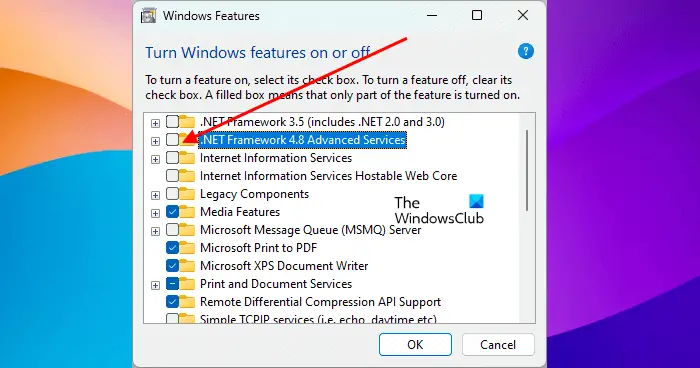Viewport: 700px width, 368px height.
Task: Click folder icon beside Internet Information Services
Action: (x=187, y=158)
